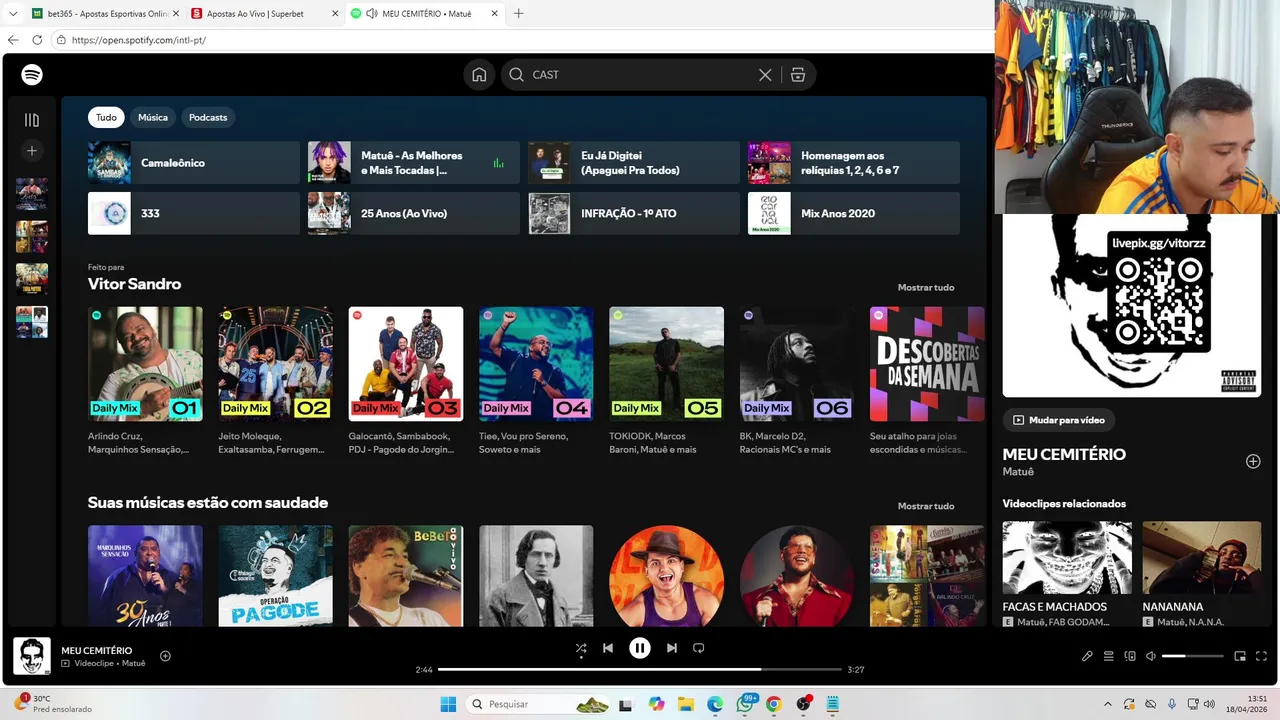Pause the current song
1280x720 pixels.
(640, 648)
